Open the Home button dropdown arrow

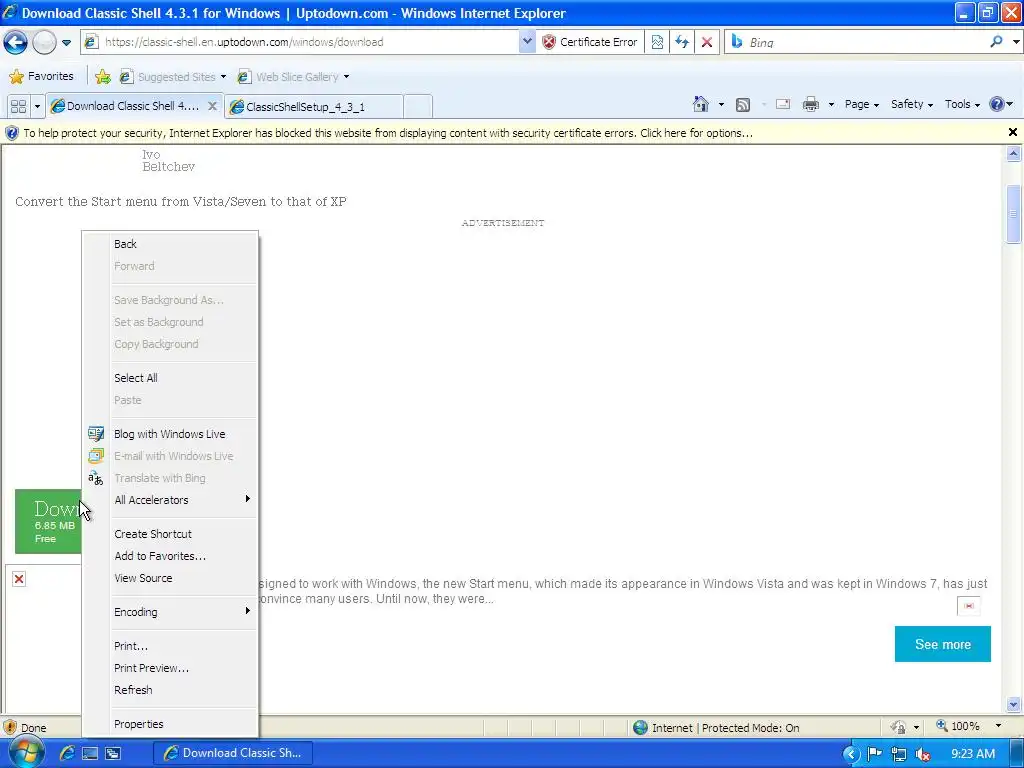721,104
